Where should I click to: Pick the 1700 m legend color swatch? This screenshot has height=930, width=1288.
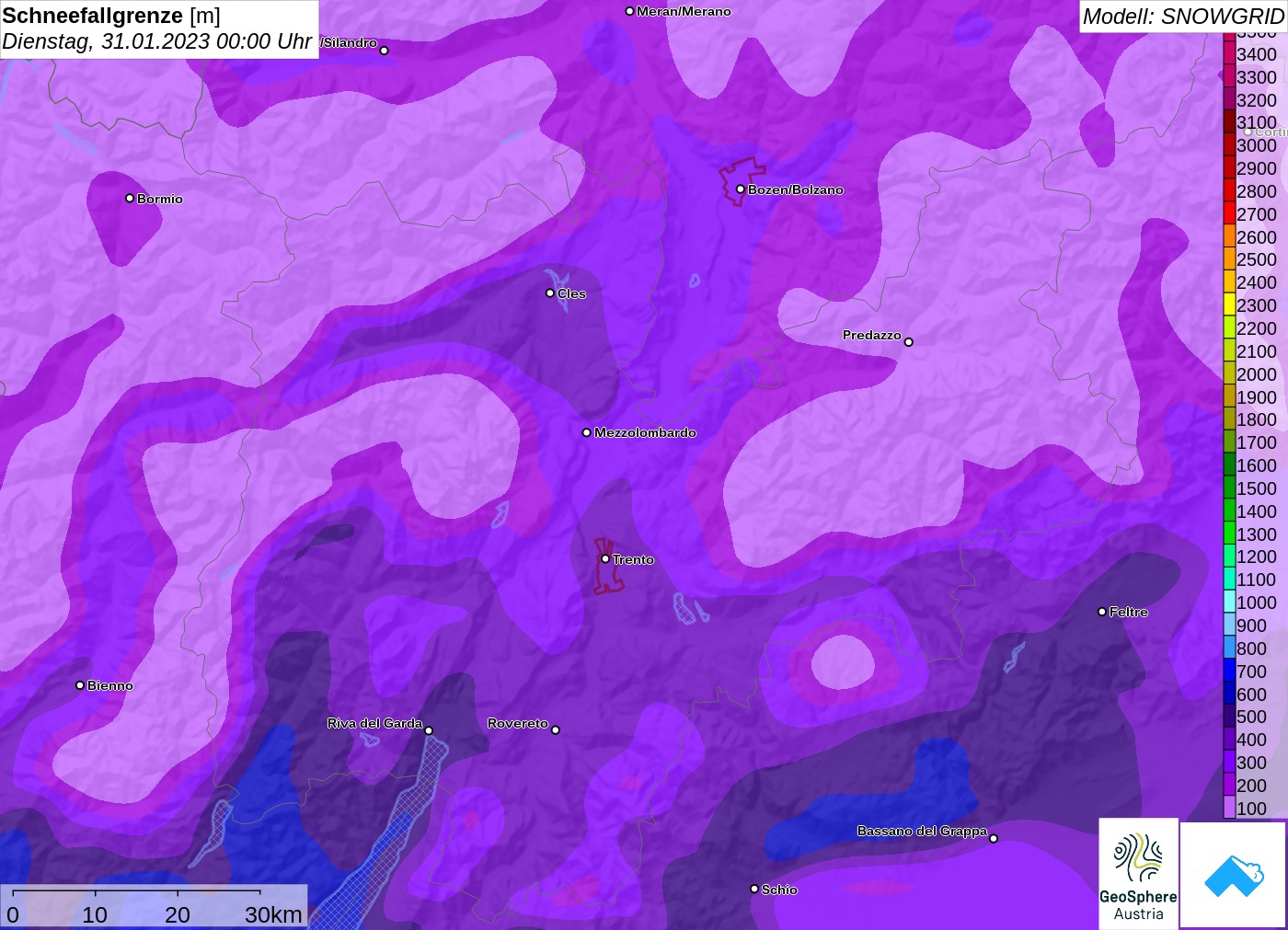[x=1229, y=442]
